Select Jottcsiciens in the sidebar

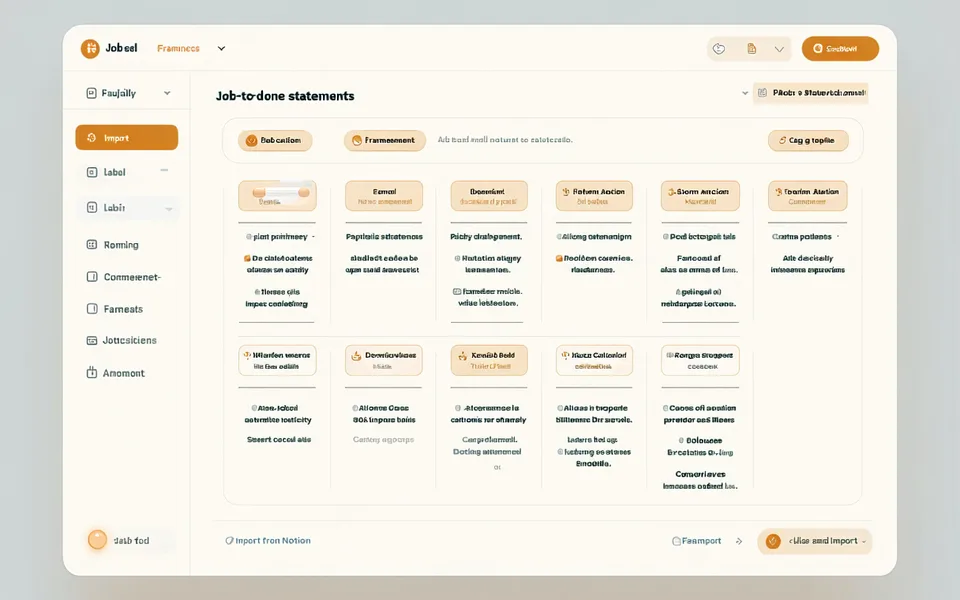[x=122, y=340]
